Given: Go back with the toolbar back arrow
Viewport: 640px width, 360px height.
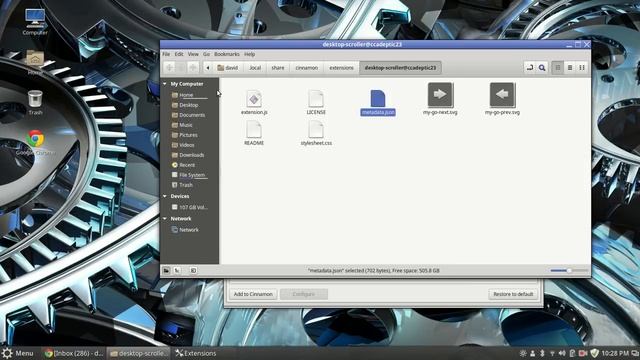Looking at the screenshot, I should coord(169,68).
